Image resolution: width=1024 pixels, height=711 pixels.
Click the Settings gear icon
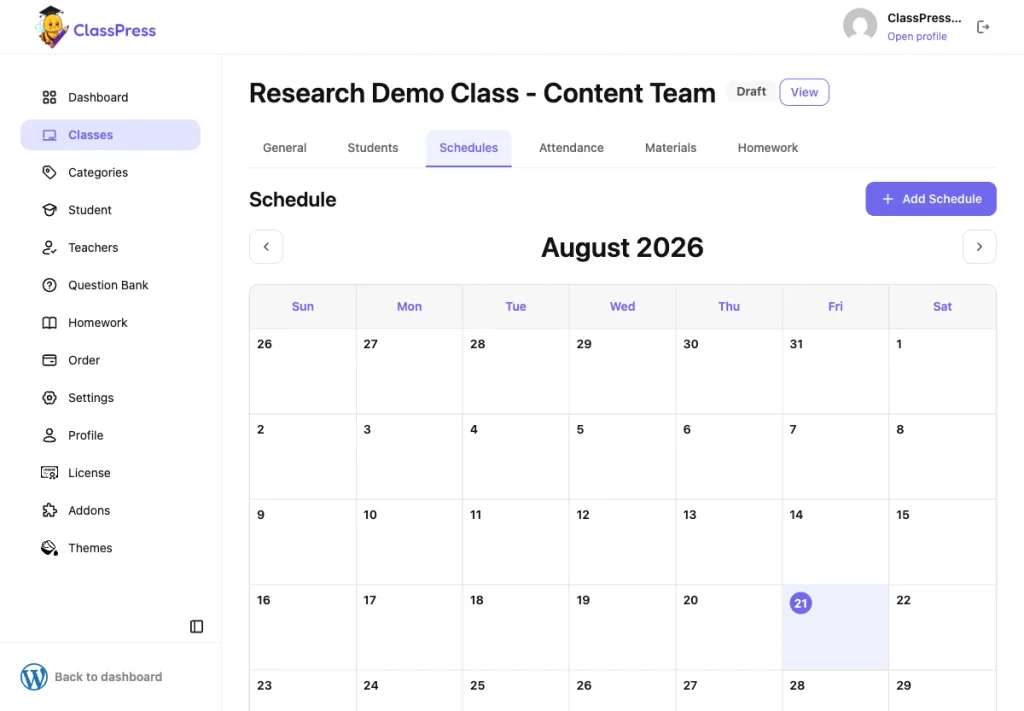pos(50,398)
